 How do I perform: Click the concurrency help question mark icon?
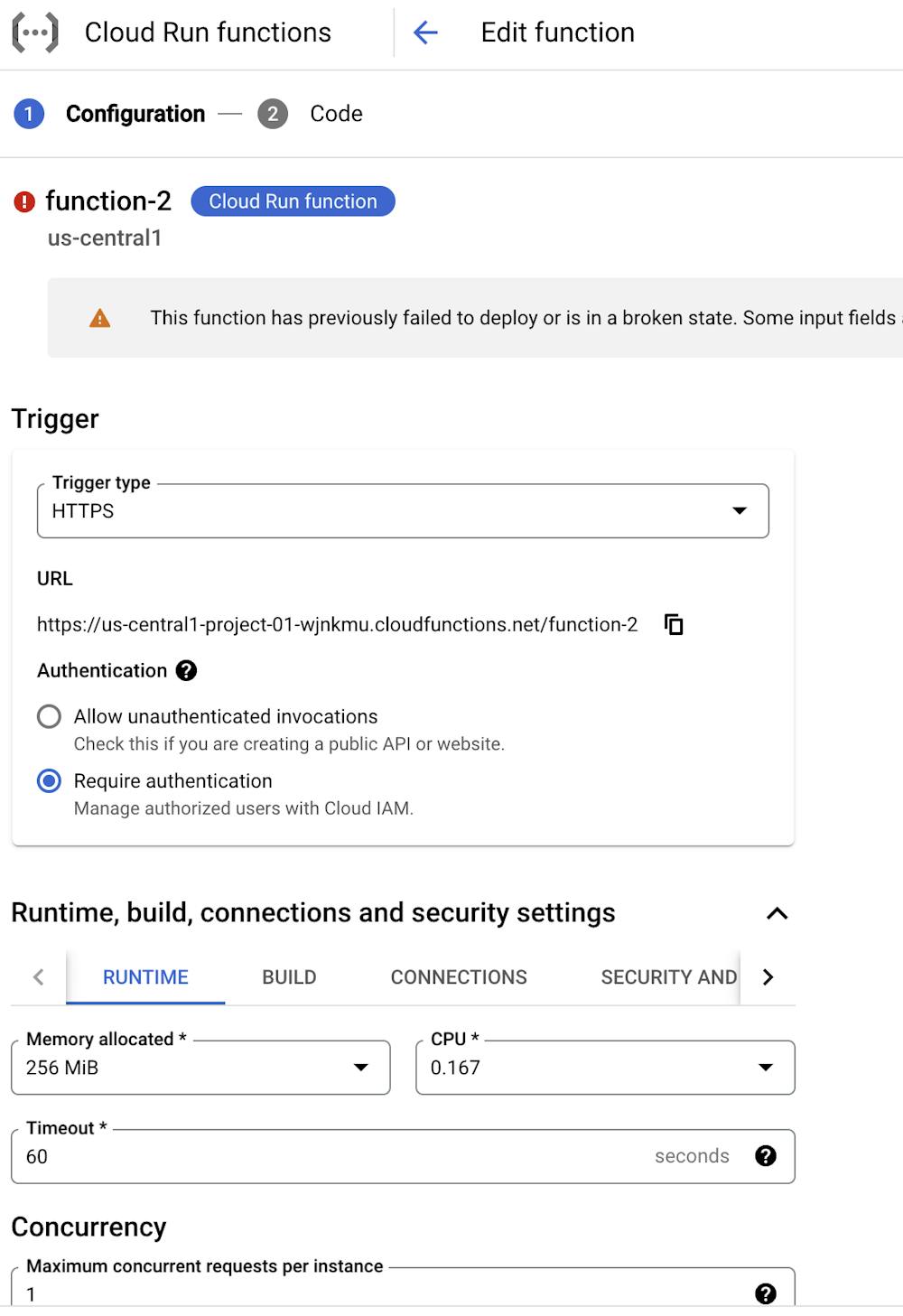tap(766, 1293)
